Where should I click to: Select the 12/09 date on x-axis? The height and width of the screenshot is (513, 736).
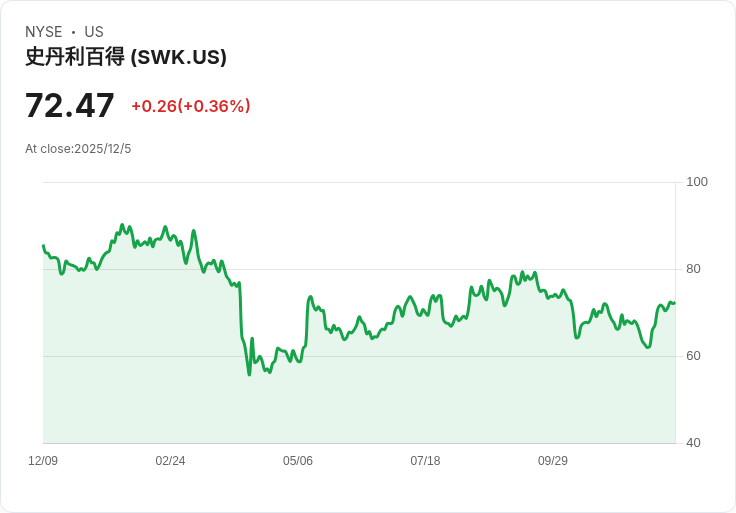(43, 461)
